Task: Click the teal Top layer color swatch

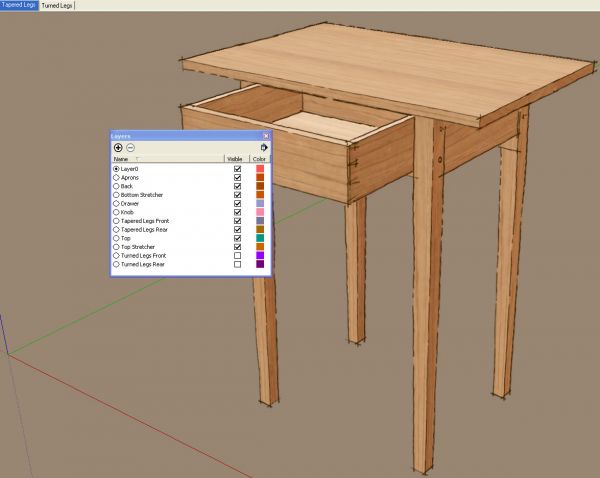Action: [x=260, y=238]
